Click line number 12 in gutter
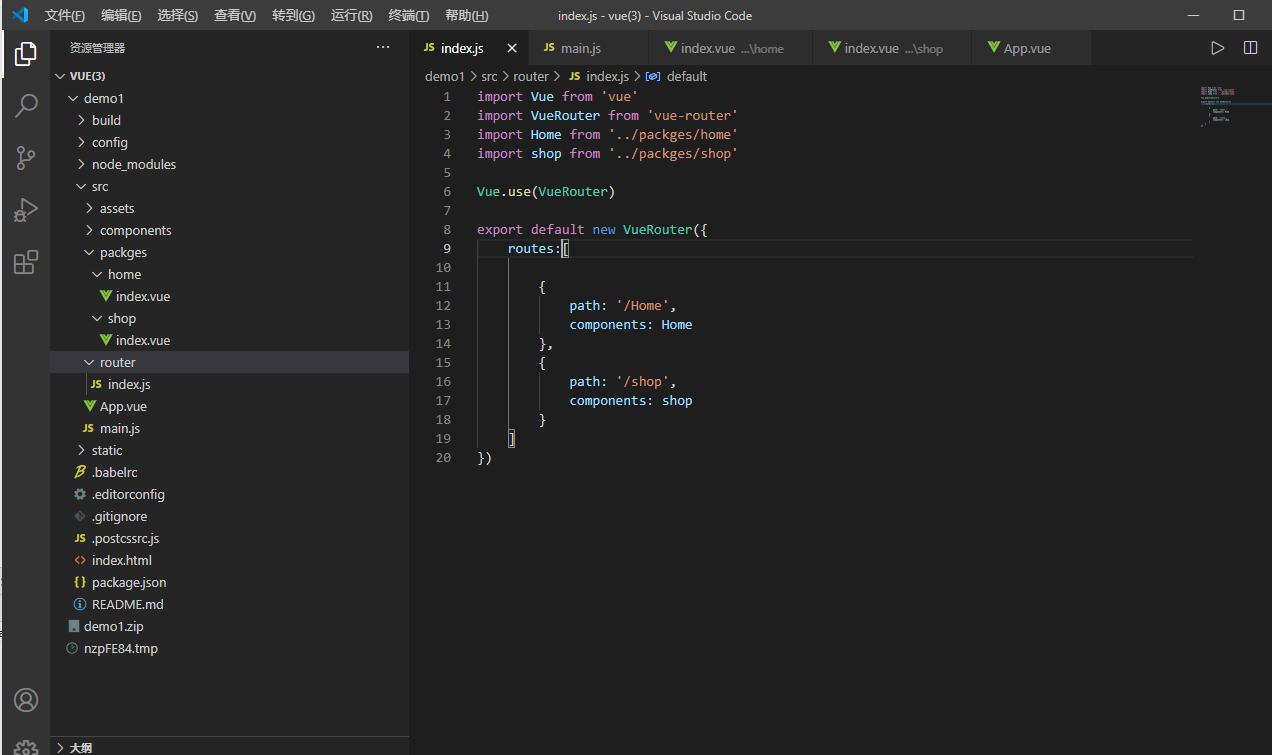This screenshot has width=1272, height=755. (443, 305)
